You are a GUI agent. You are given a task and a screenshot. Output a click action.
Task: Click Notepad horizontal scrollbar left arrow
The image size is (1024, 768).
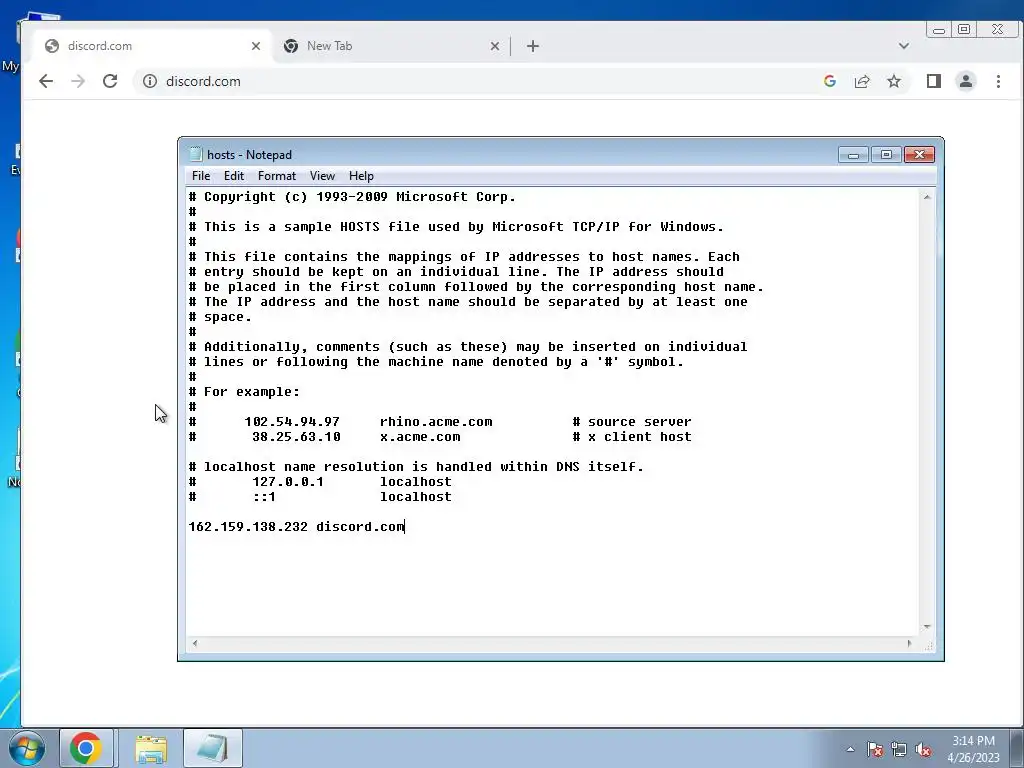pos(195,643)
